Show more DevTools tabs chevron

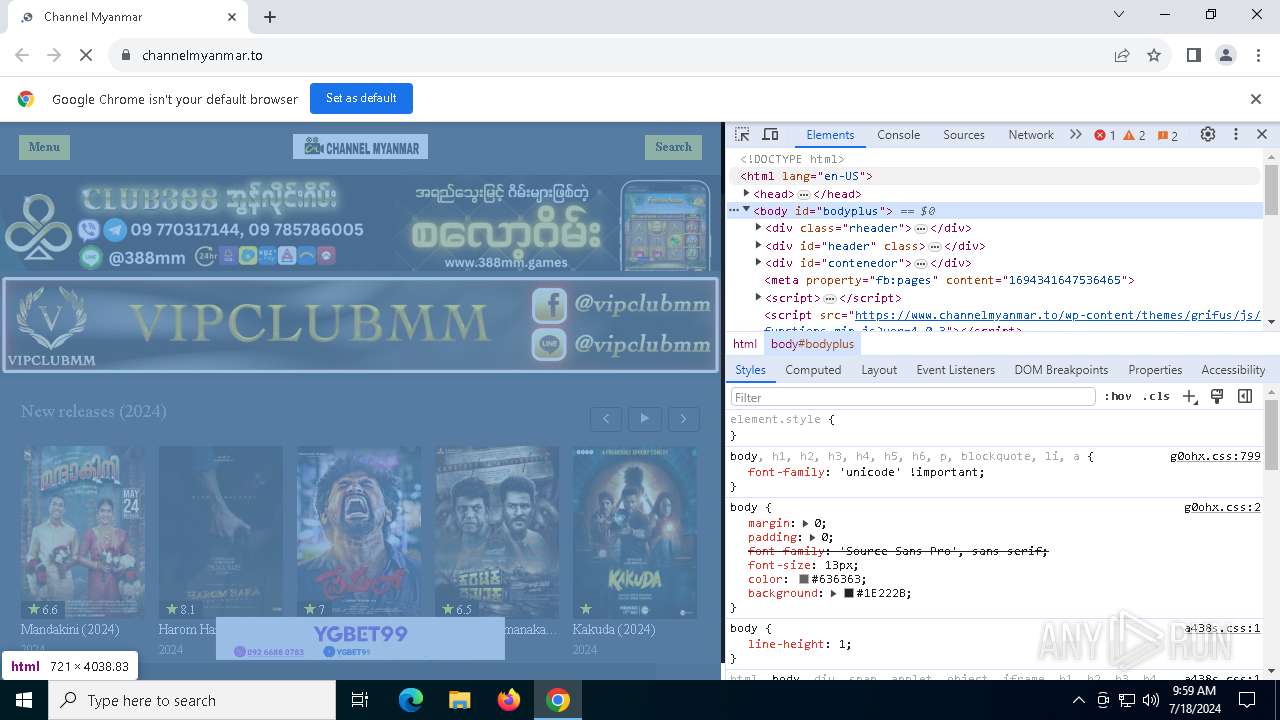[1076, 135]
